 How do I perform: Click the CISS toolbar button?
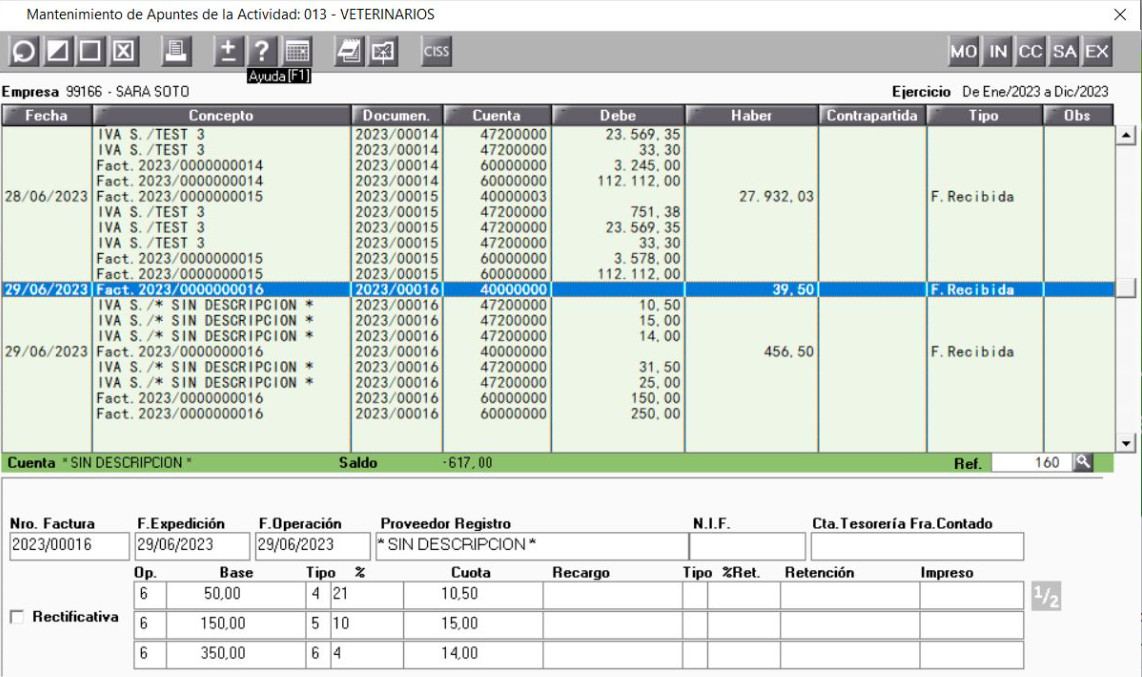coord(436,51)
